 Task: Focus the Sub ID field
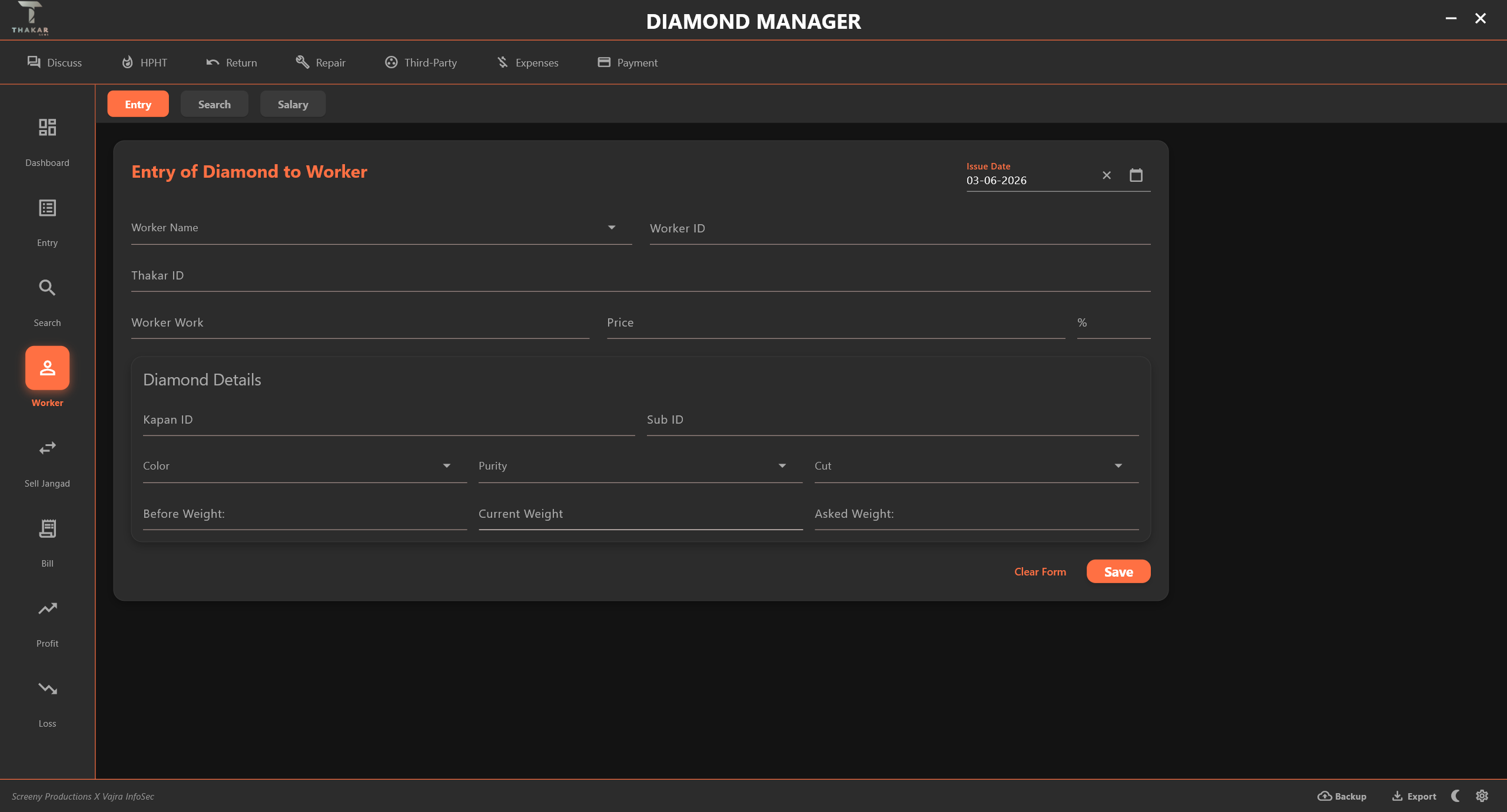coord(893,420)
